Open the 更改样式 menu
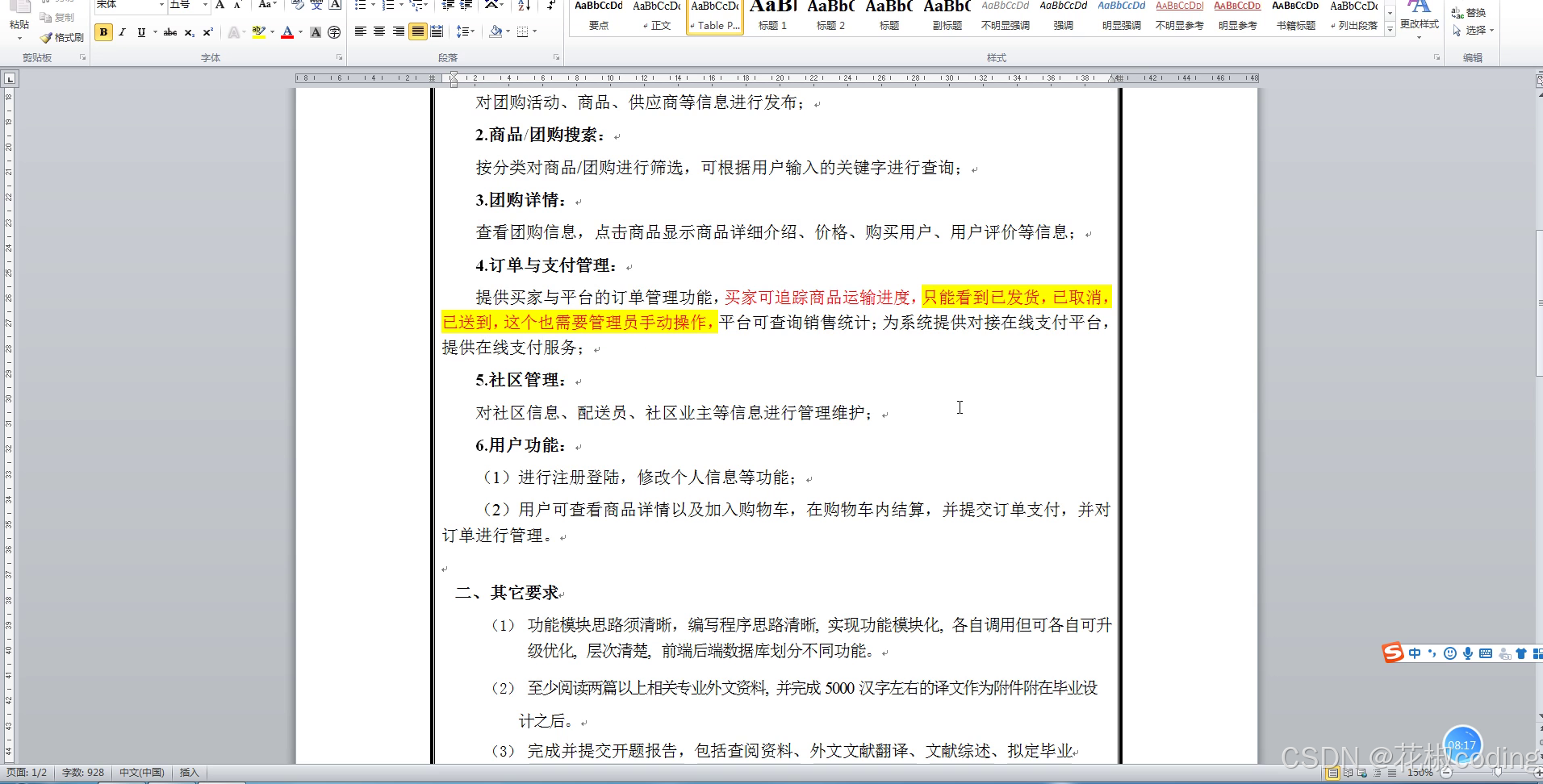 (x=1420, y=23)
